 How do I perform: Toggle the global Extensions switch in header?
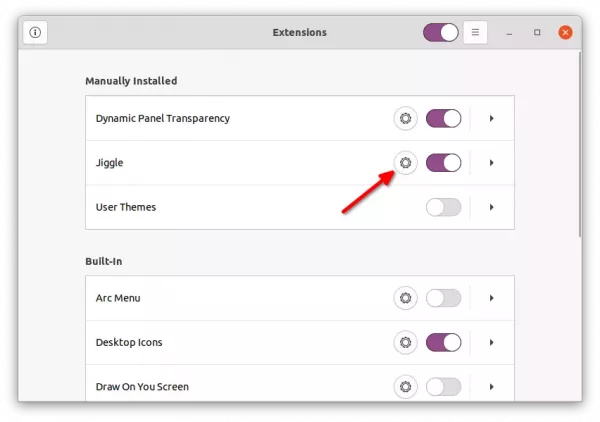pyautogui.click(x=441, y=33)
